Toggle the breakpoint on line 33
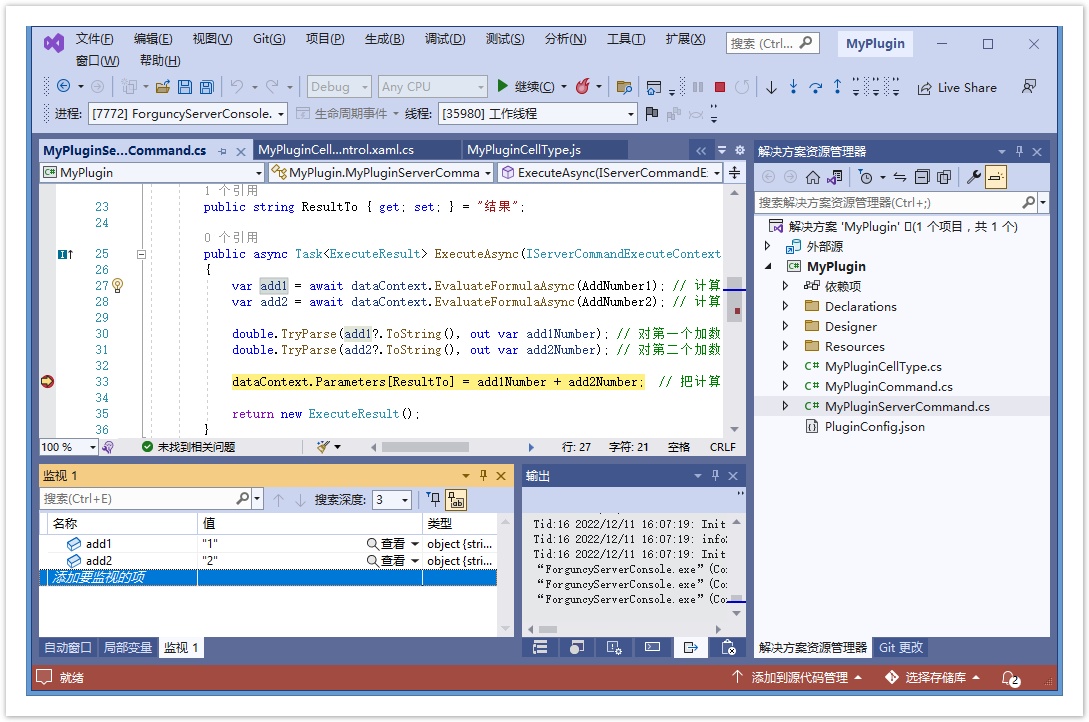1089x722 pixels. [46, 382]
